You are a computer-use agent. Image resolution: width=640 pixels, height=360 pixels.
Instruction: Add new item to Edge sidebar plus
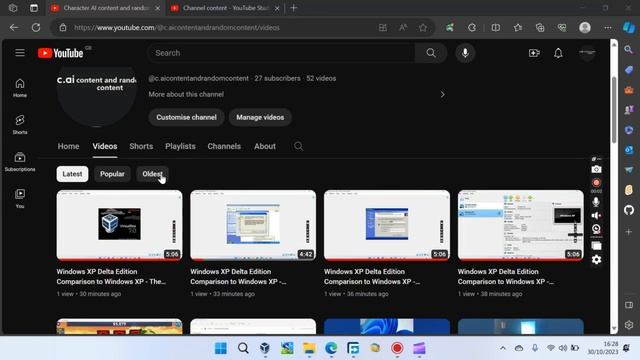point(629,231)
